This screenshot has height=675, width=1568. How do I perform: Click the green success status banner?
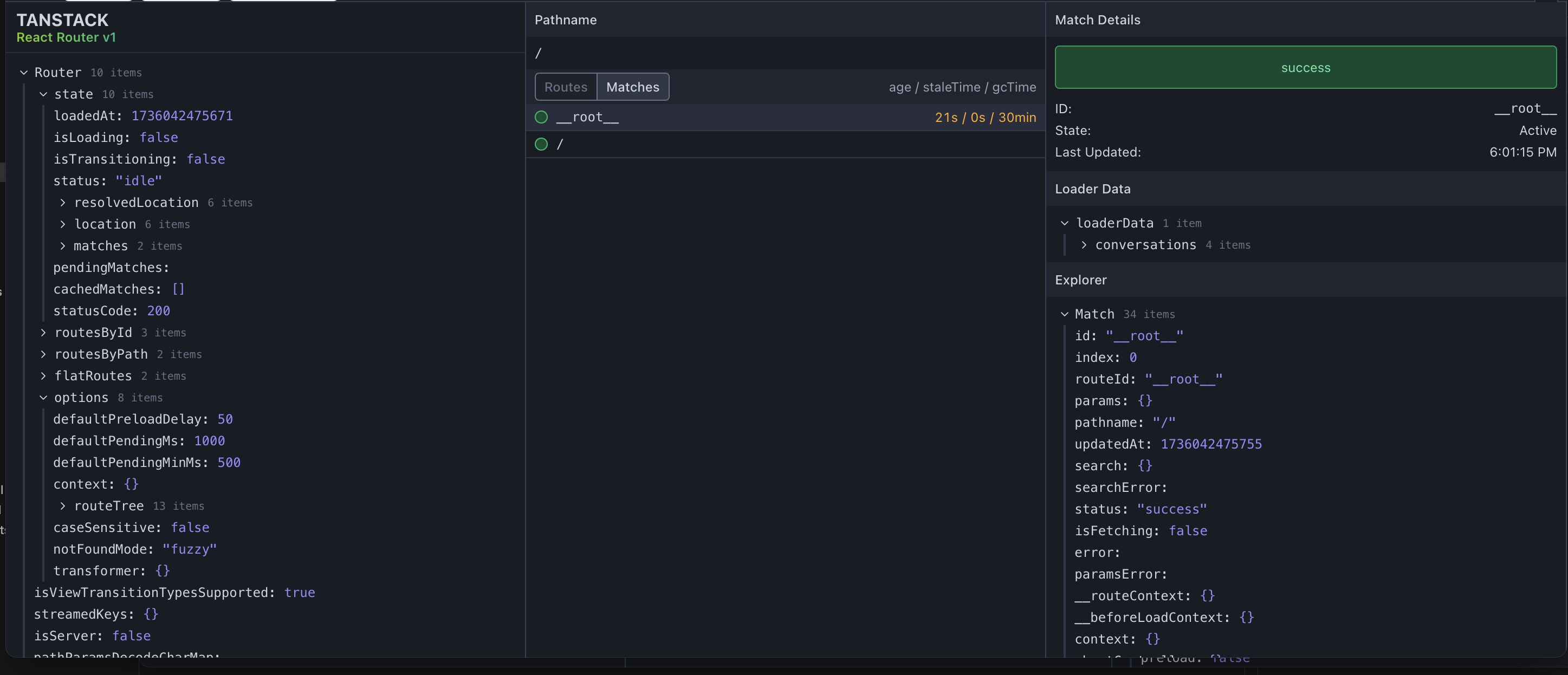pyautogui.click(x=1306, y=68)
